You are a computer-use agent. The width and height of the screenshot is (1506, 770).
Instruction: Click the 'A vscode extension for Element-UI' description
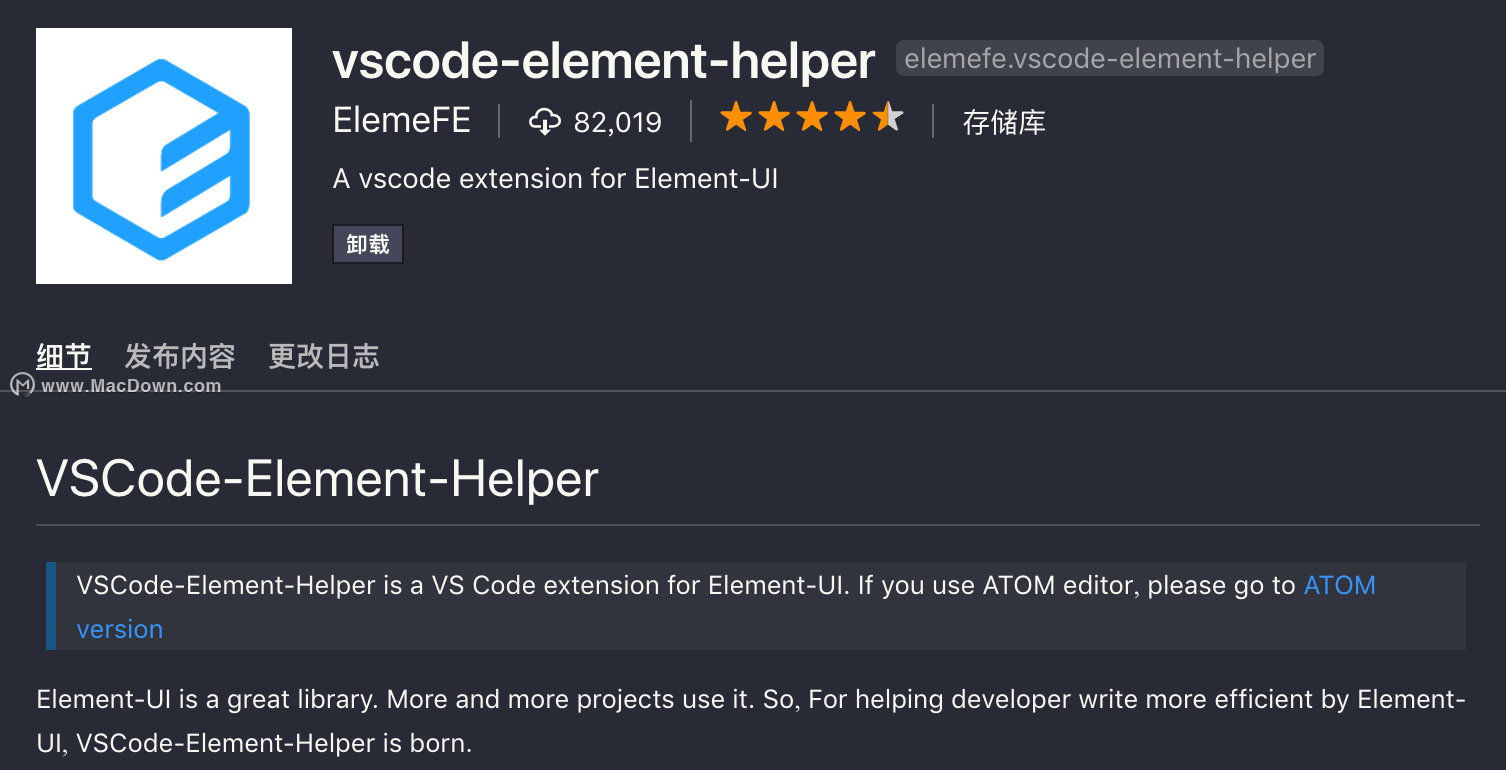(x=556, y=179)
